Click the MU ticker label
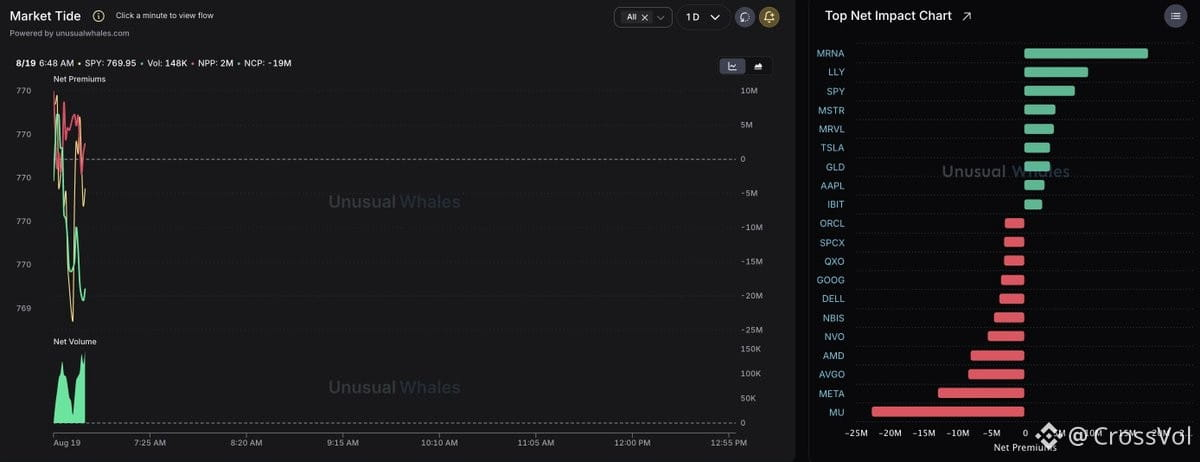Viewport: 1200px width, 462px height. (837, 412)
